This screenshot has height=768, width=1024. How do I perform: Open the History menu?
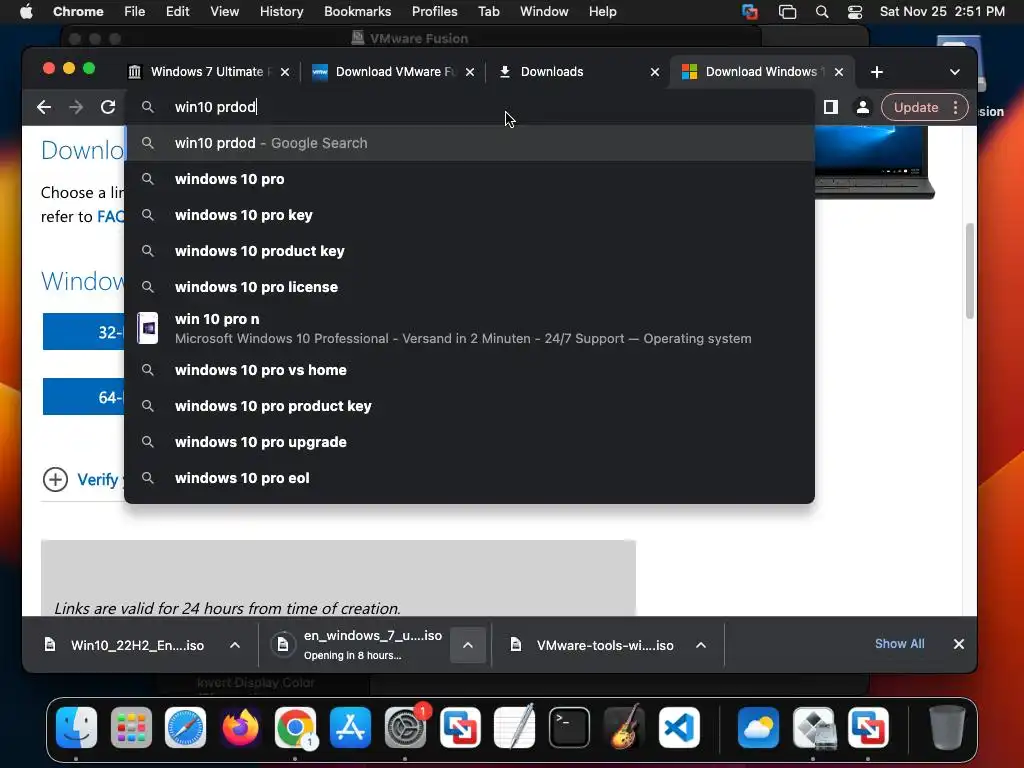click(281, 12)
